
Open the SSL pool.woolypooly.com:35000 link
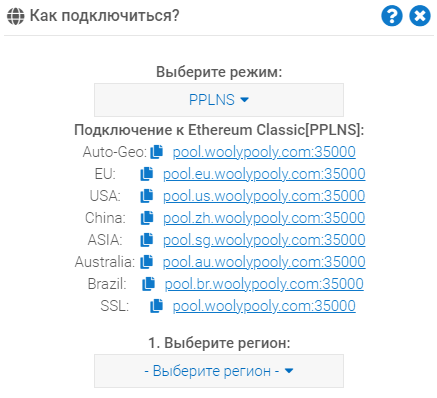(264, 306)
